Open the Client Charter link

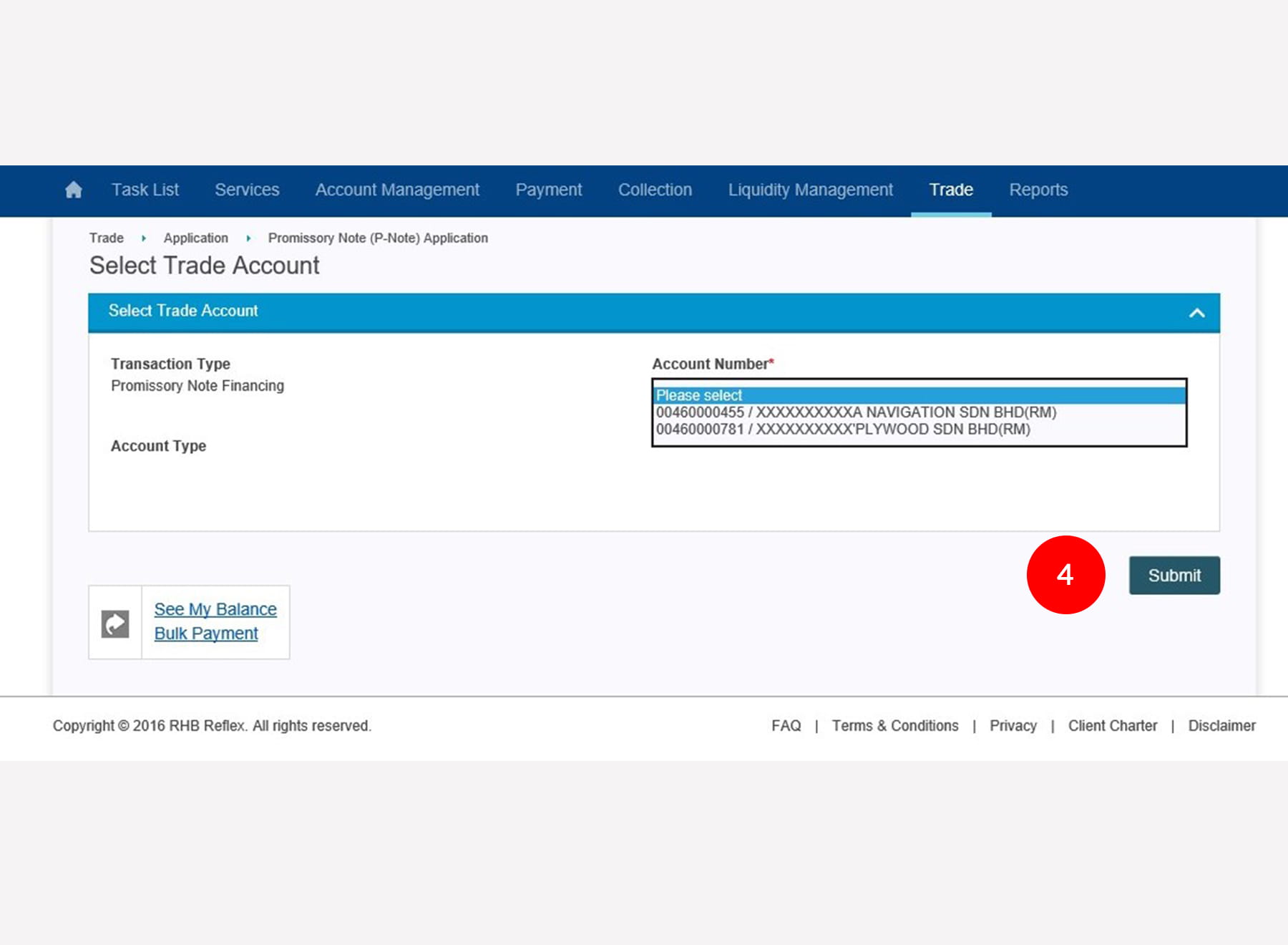tap(1112, 726)
